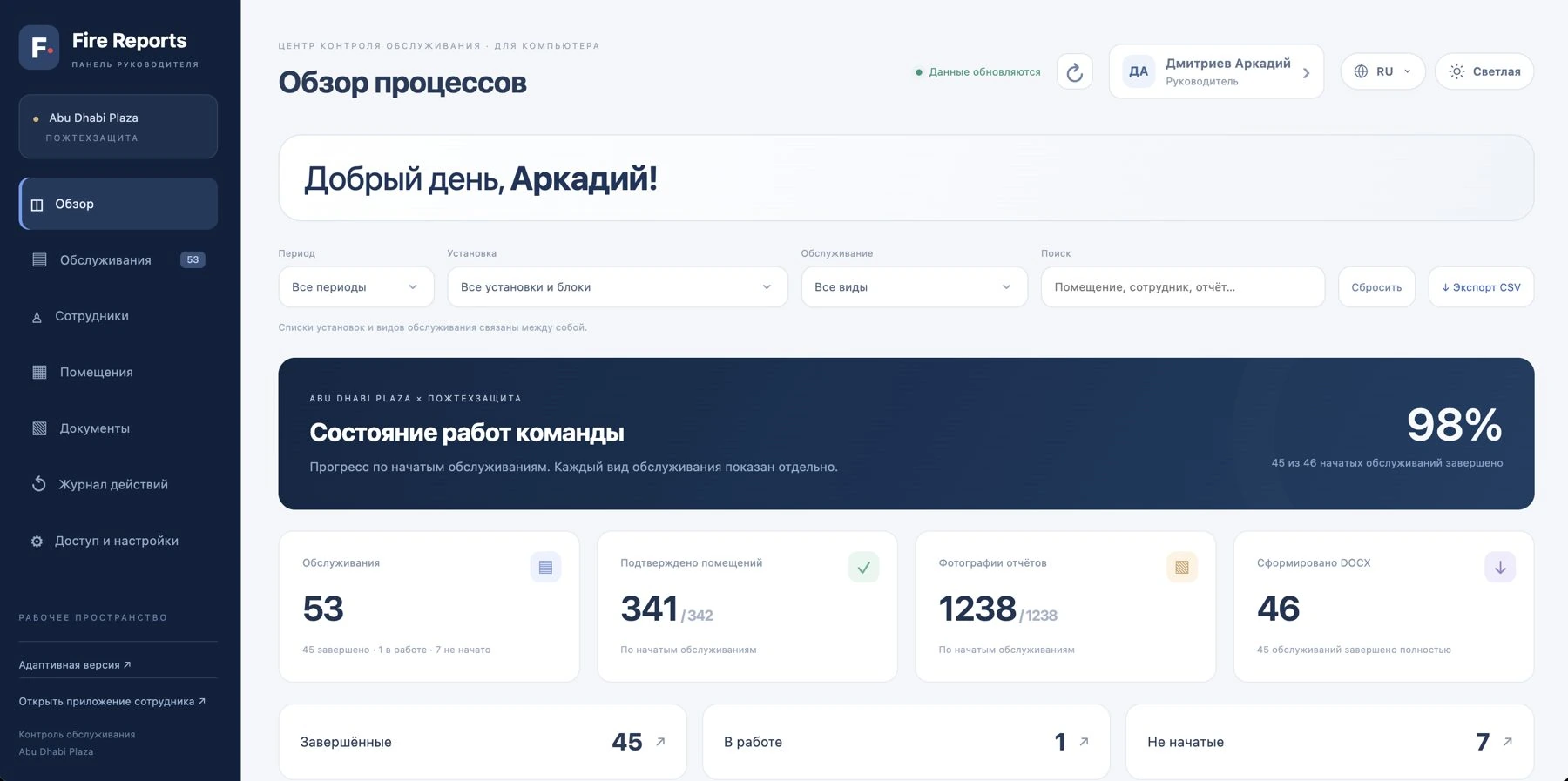Click the Сбросить filters button
This screenshot has height=781, width=1568.
(1376, 286)
